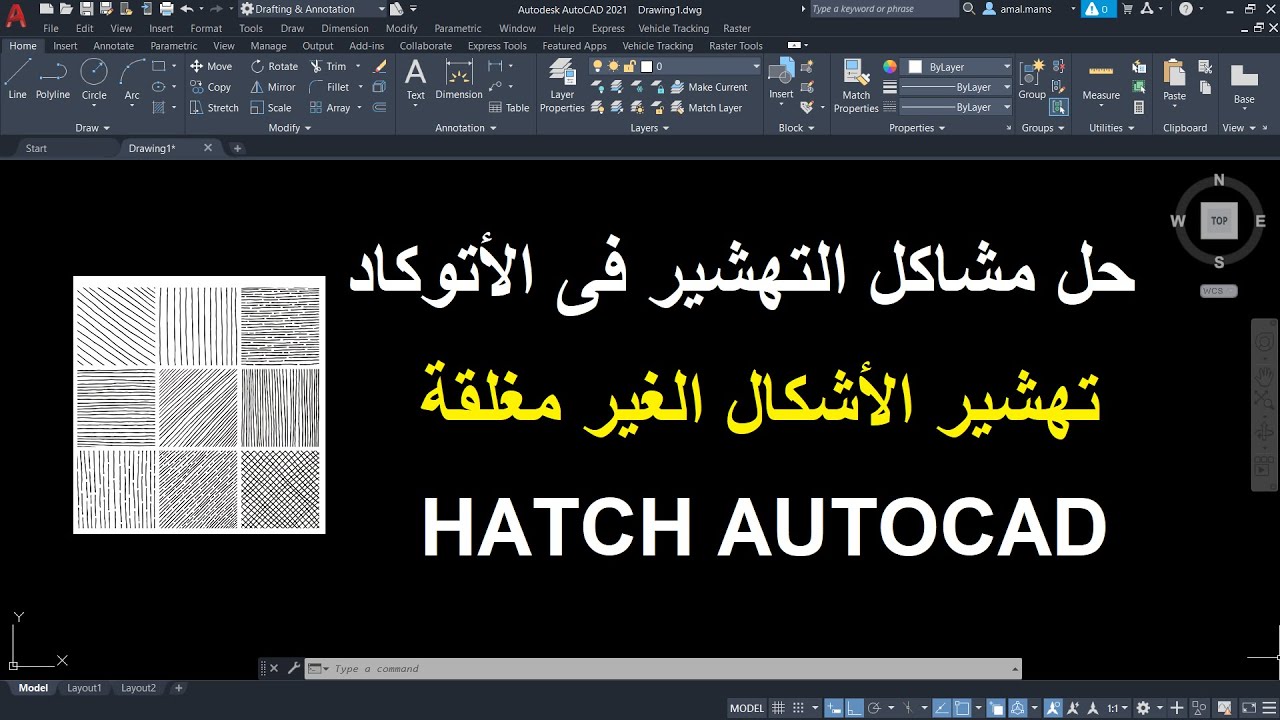Image resolution: width=1280 pixels, height=720 pixels.
Task: Click the Mirror tool
Action: pyautogui.click(x=273, y=87)
